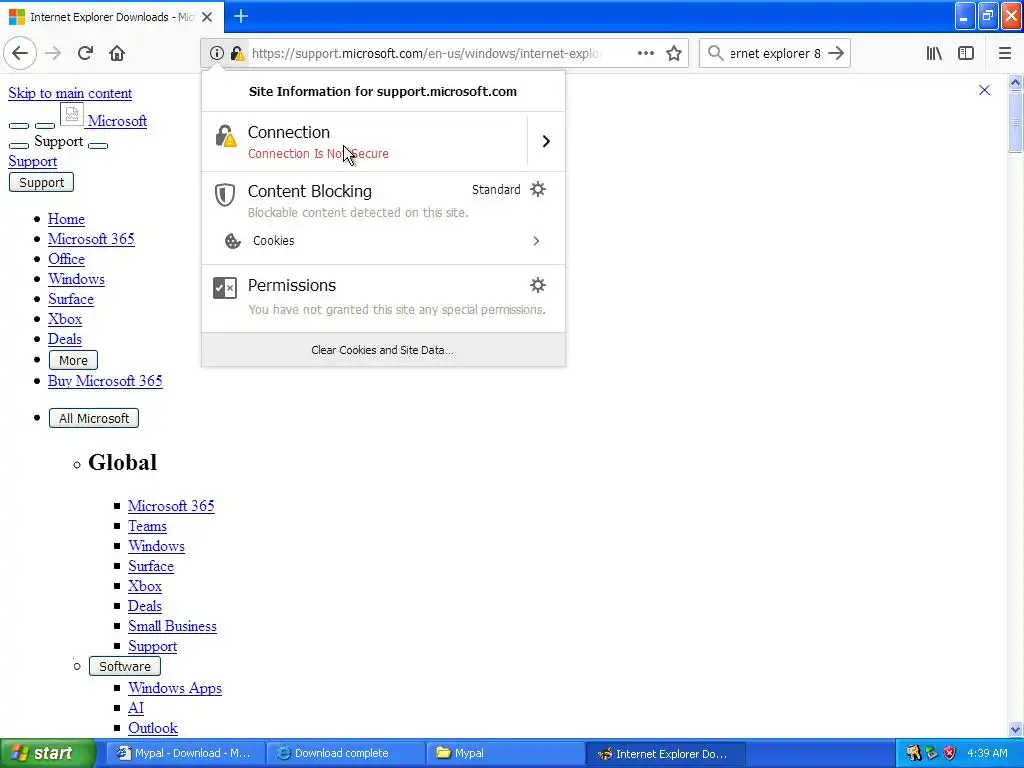Expand Cookies details chevron
This screenshot has width=1024, height=768.
536,241
